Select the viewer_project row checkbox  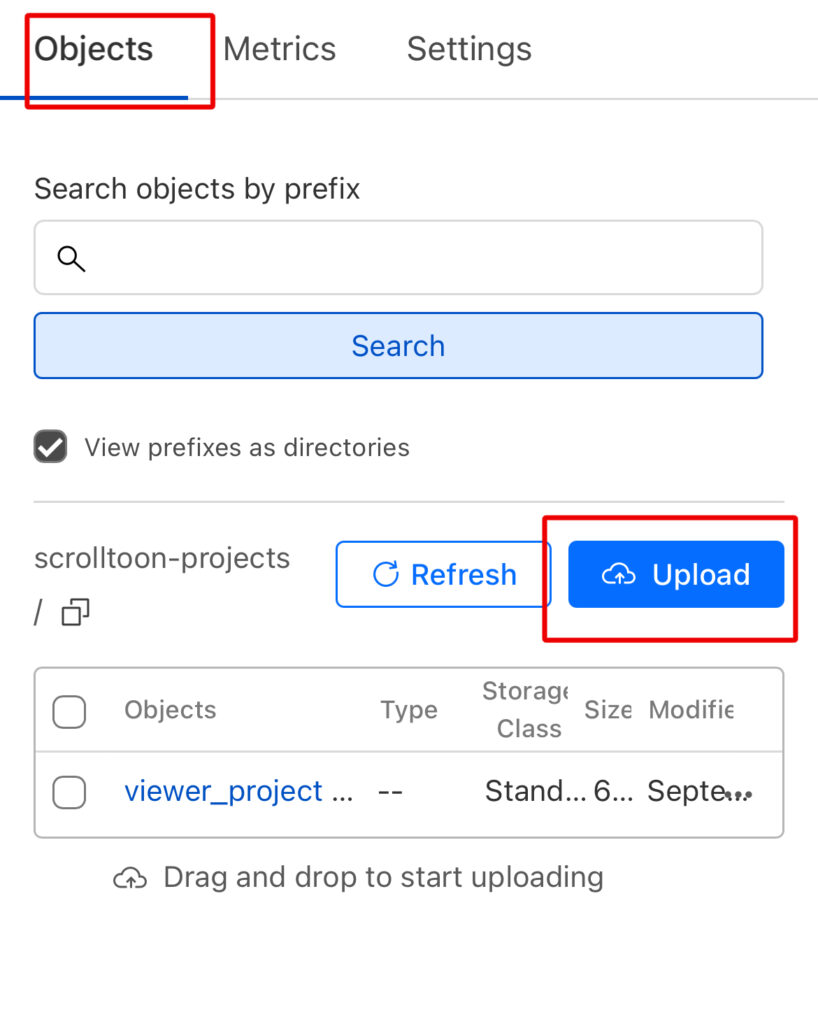[69, 793]
